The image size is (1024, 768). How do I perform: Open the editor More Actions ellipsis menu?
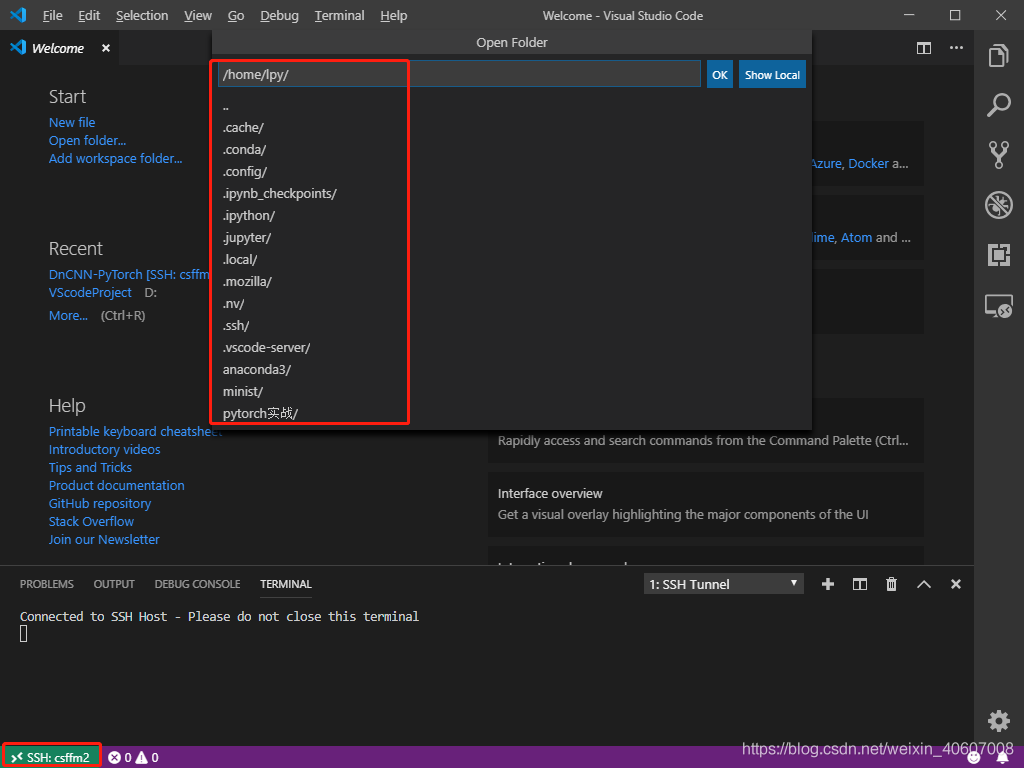click(x=956, y=48)
